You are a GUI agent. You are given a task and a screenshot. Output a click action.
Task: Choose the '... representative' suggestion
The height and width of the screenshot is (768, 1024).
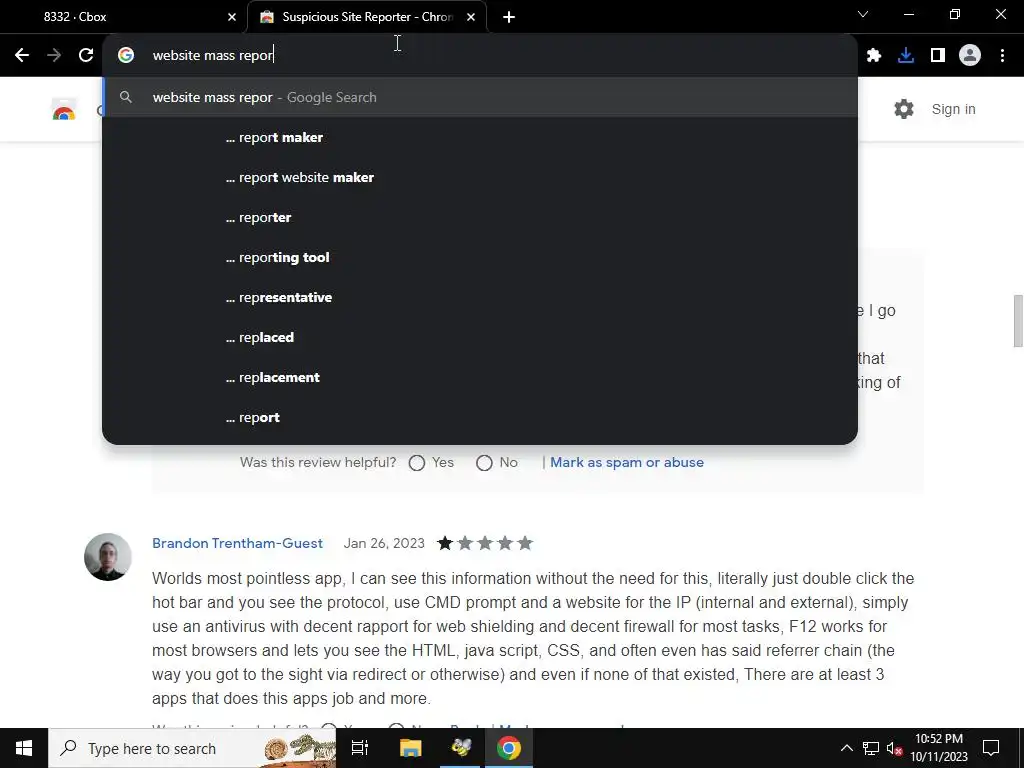(480, 297)
